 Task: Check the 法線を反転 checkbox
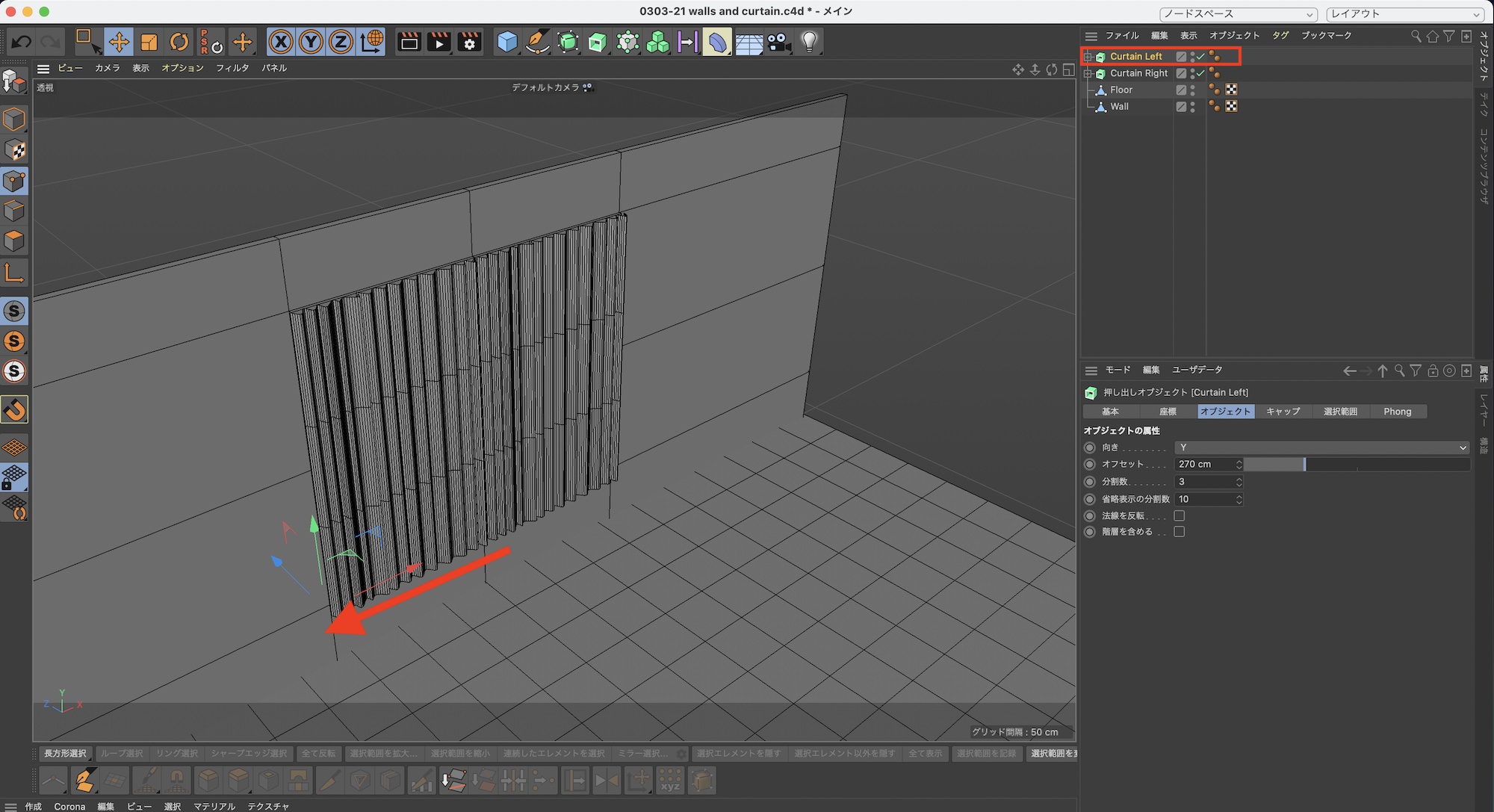pos(1180,515)
